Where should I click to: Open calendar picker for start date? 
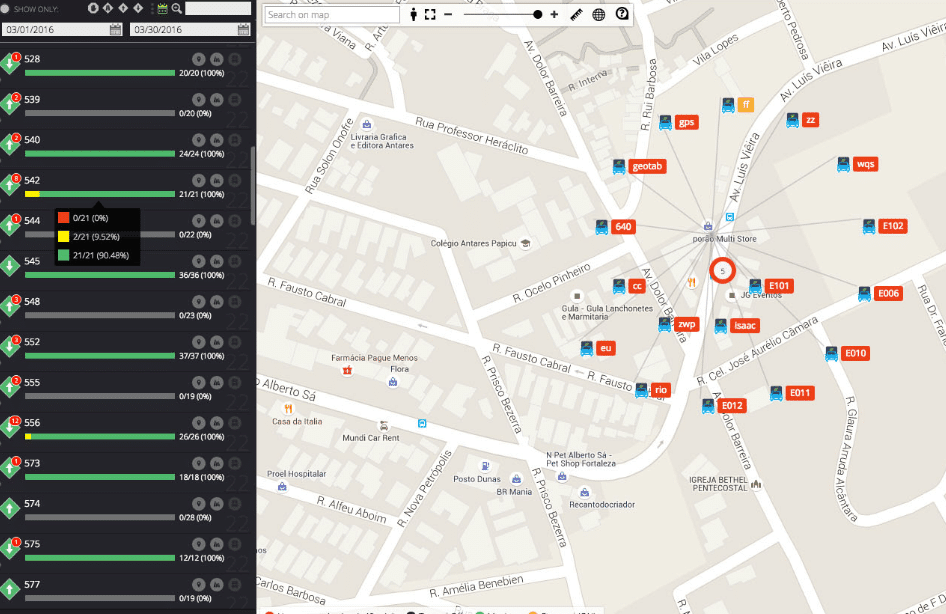click(x=115, y=29)
